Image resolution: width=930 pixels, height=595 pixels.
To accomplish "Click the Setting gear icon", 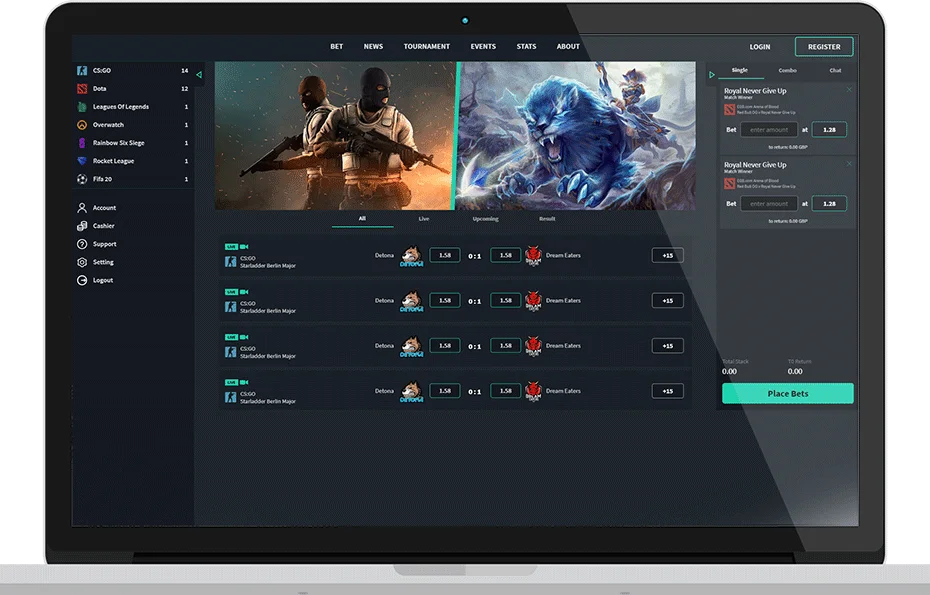I will pos(82,262).
